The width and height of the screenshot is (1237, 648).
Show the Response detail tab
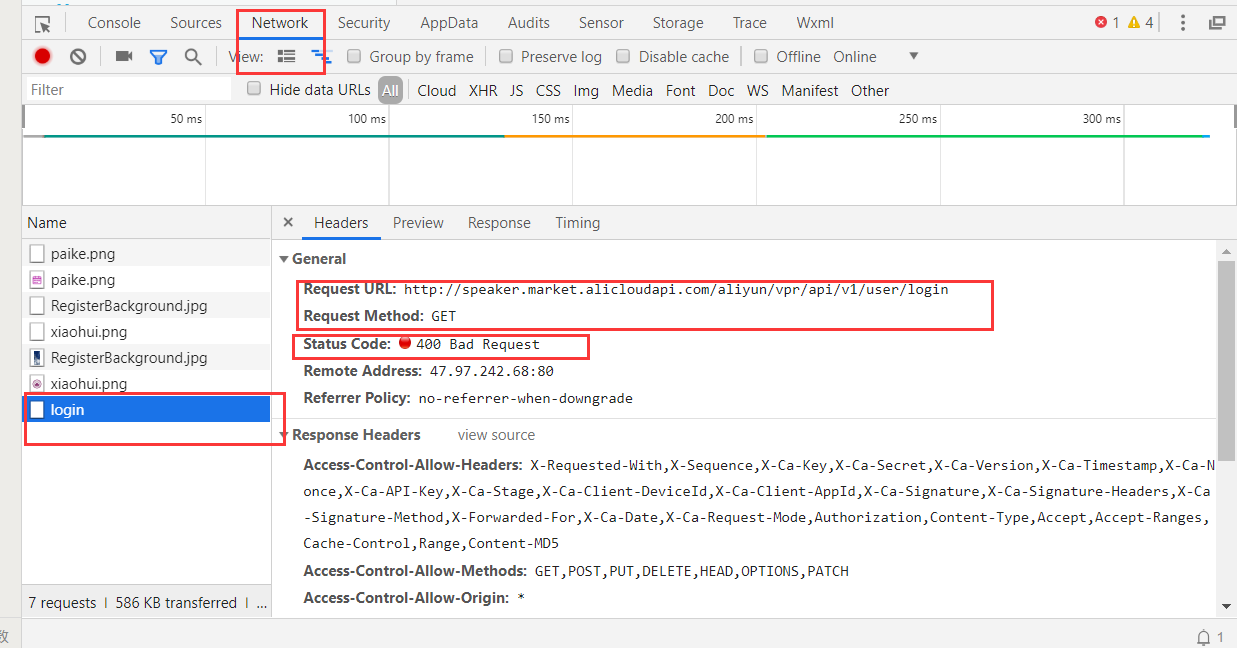pyautogui.click(x=499, y=223)
